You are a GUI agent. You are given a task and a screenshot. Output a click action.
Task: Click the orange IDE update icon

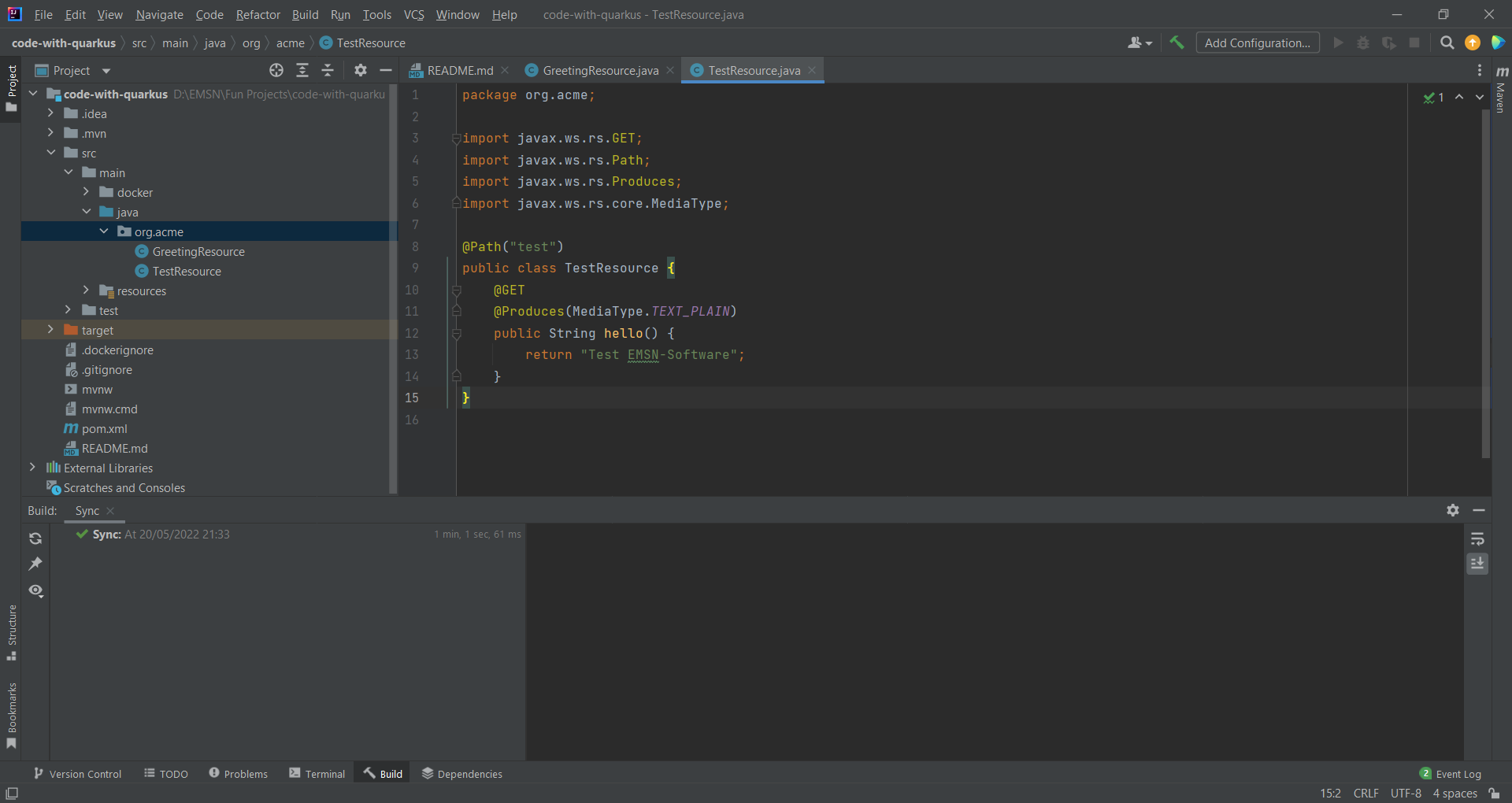[1473, 43]
